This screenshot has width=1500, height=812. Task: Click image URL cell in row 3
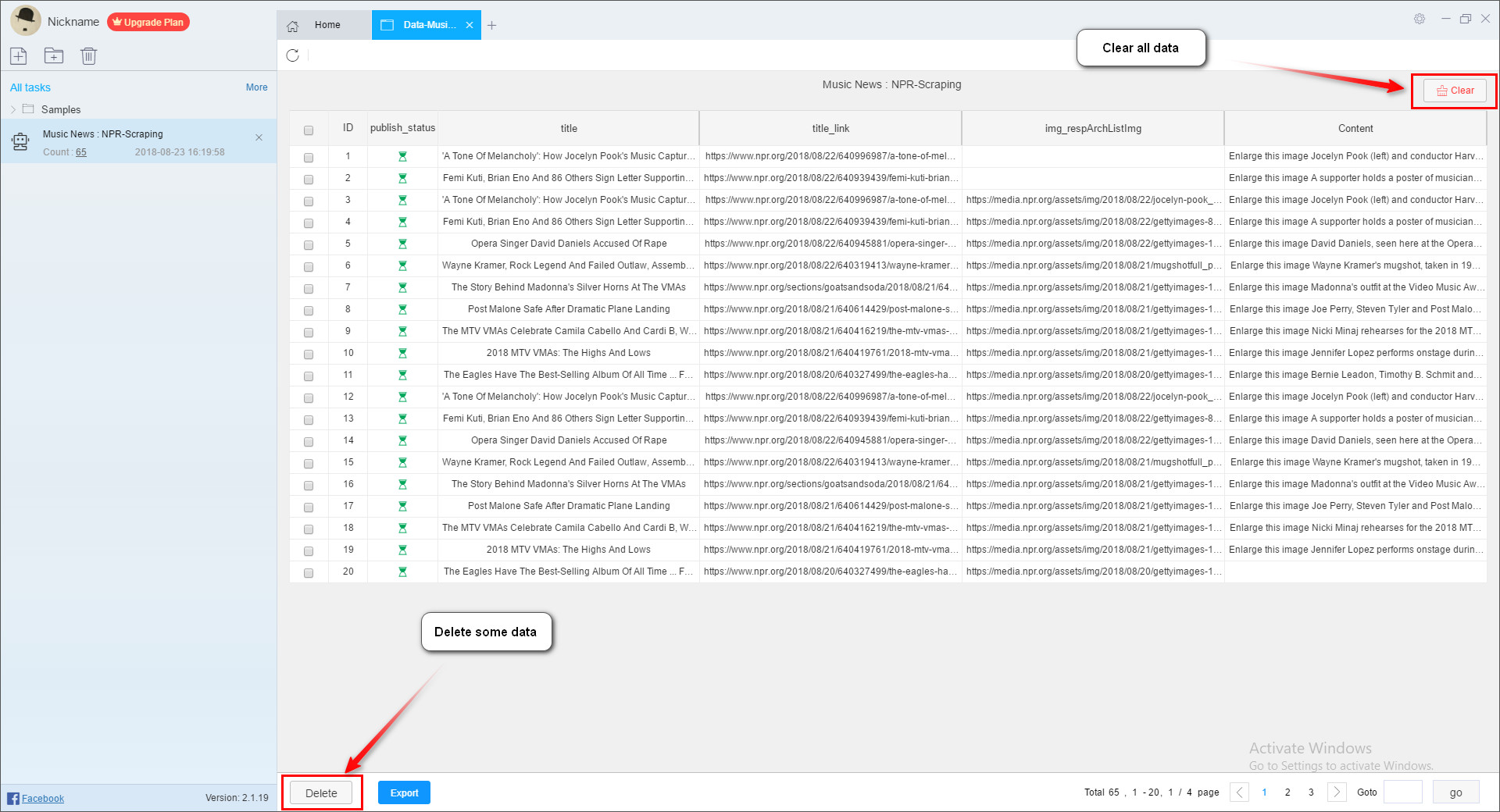point(1093,200)
